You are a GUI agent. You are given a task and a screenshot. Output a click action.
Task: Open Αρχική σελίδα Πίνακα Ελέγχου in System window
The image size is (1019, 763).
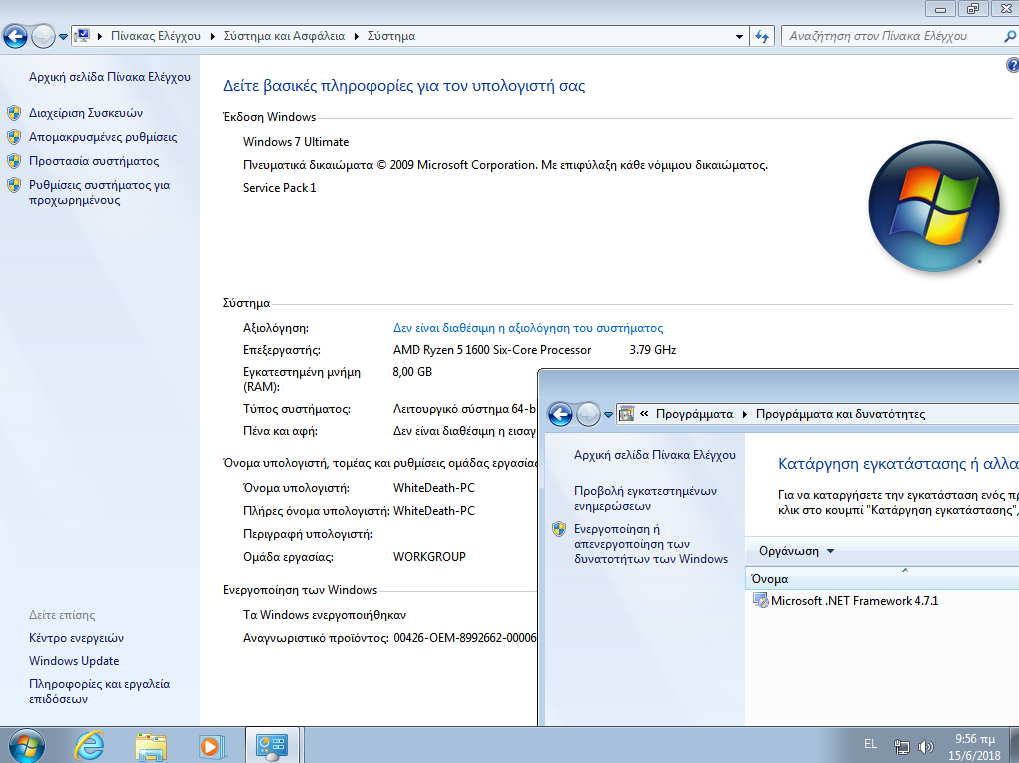click(x=110, y=77)
